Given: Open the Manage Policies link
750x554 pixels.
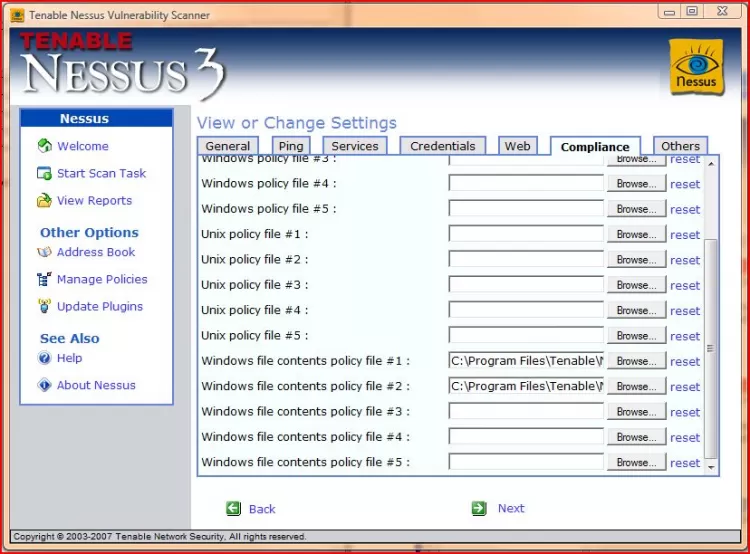Looking at the screenshot, I should (x=102, y=279).
